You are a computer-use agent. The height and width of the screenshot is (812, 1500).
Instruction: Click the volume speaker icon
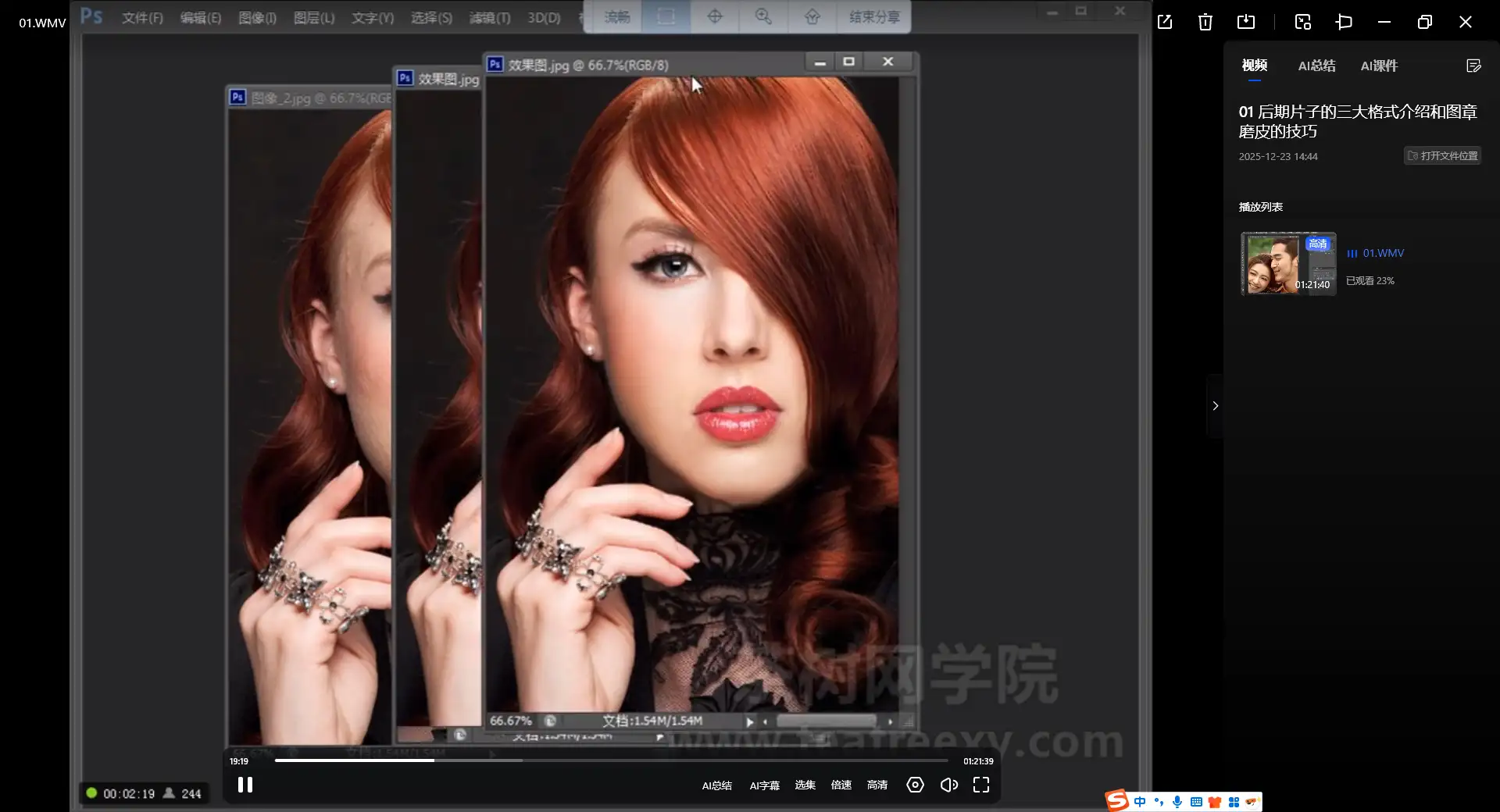coord(948,785)
